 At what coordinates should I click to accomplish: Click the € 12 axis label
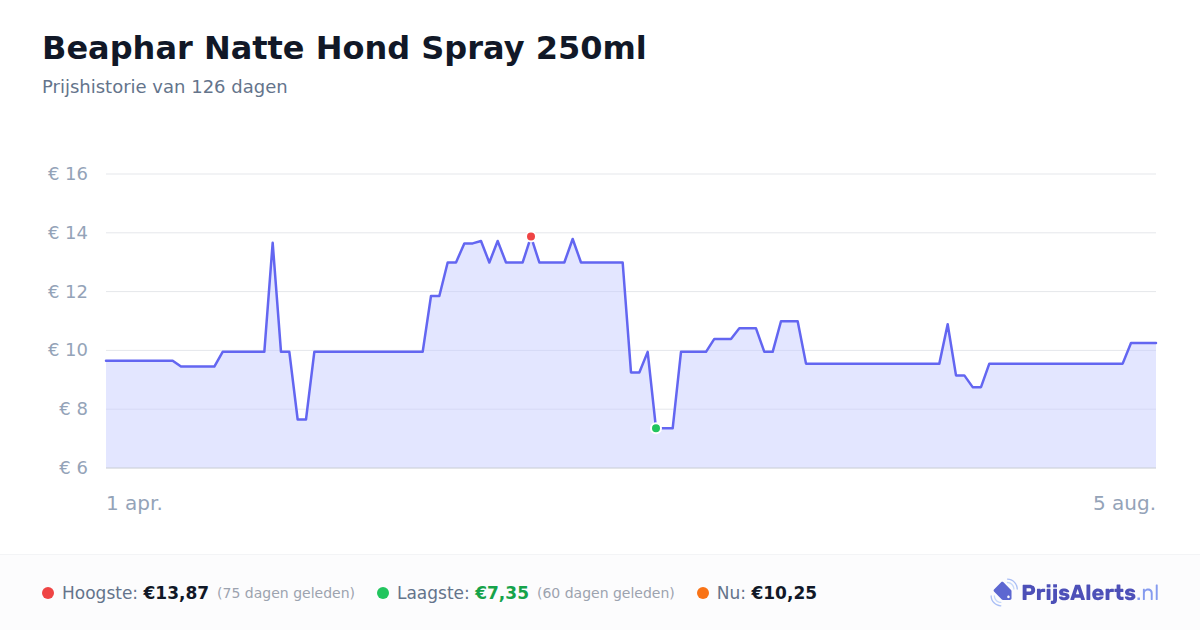[x=68, y=292]
